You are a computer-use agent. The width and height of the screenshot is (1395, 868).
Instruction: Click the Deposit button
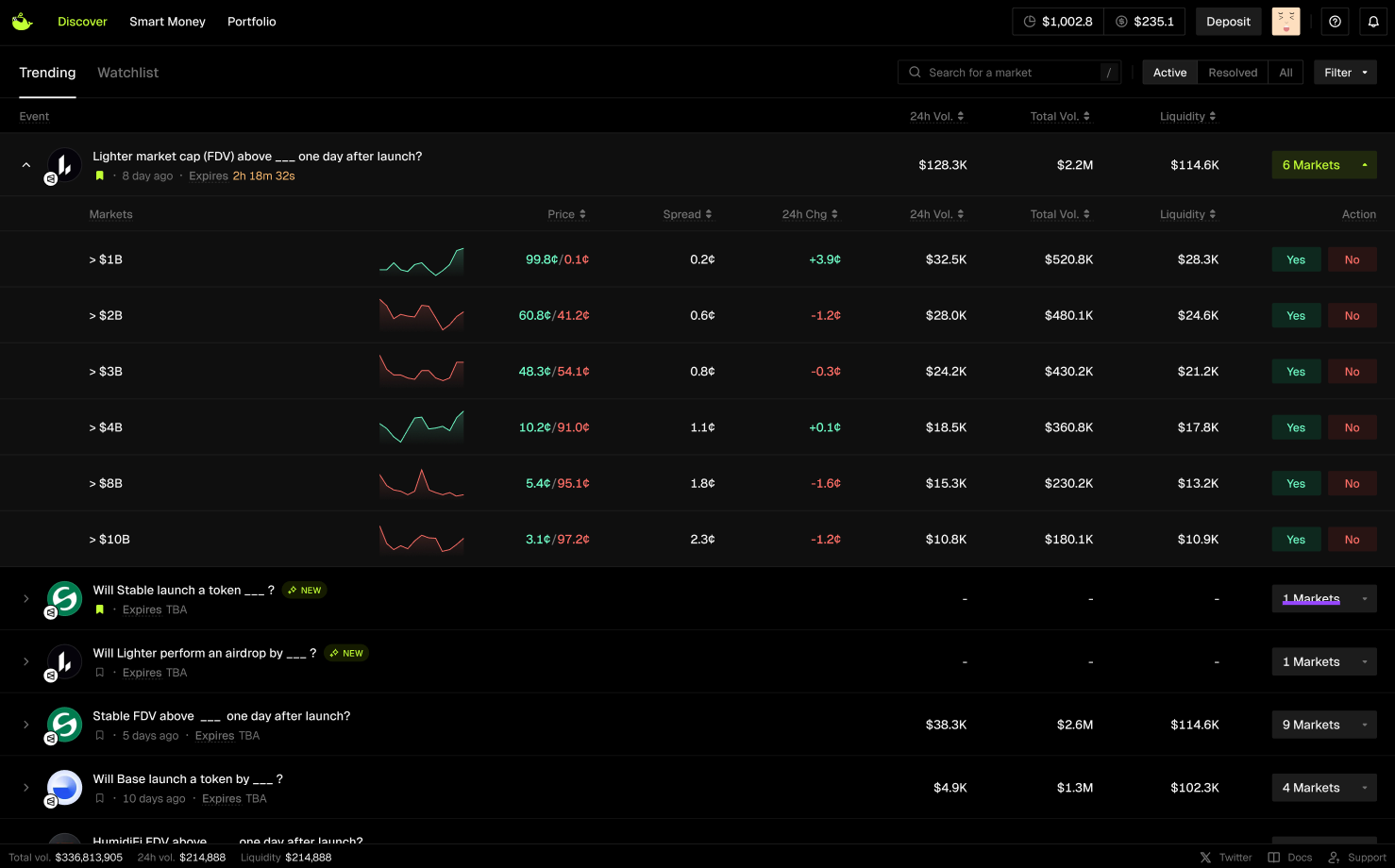point(1228,21)
